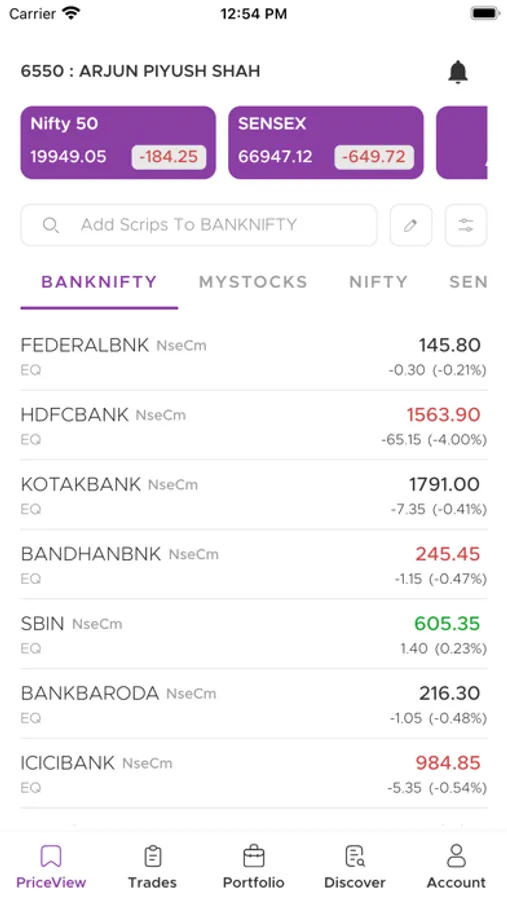Screen dimensions: 507x900
Task: Open the Trades clipboard icon
Action: tap(152, 856)
